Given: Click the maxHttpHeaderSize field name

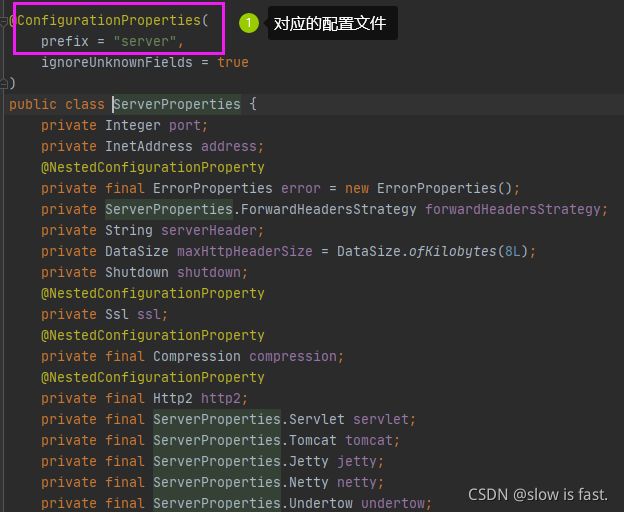Looking at the screenshot, I should (245, 251).
